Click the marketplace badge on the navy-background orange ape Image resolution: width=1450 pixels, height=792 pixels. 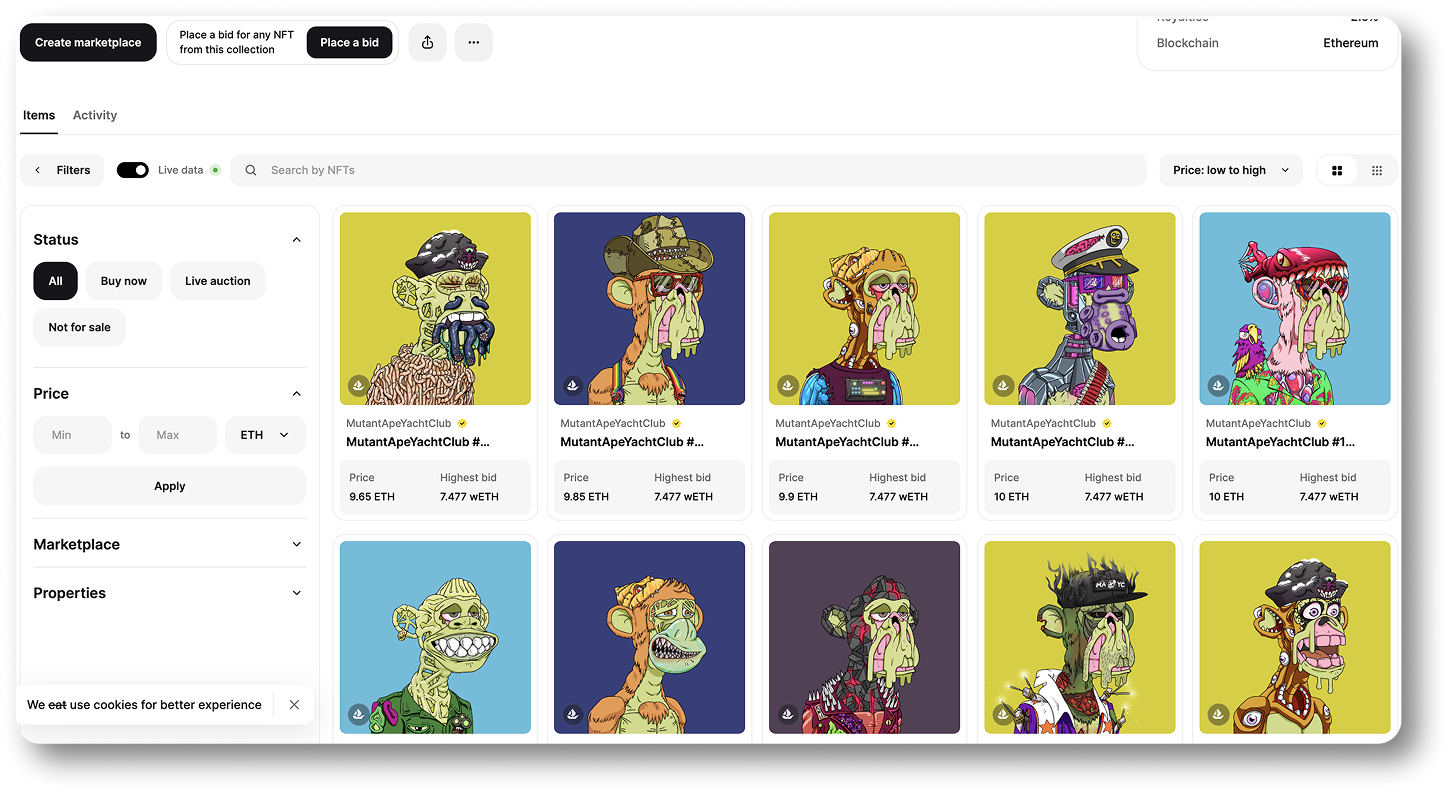click(x=573, y=714)
